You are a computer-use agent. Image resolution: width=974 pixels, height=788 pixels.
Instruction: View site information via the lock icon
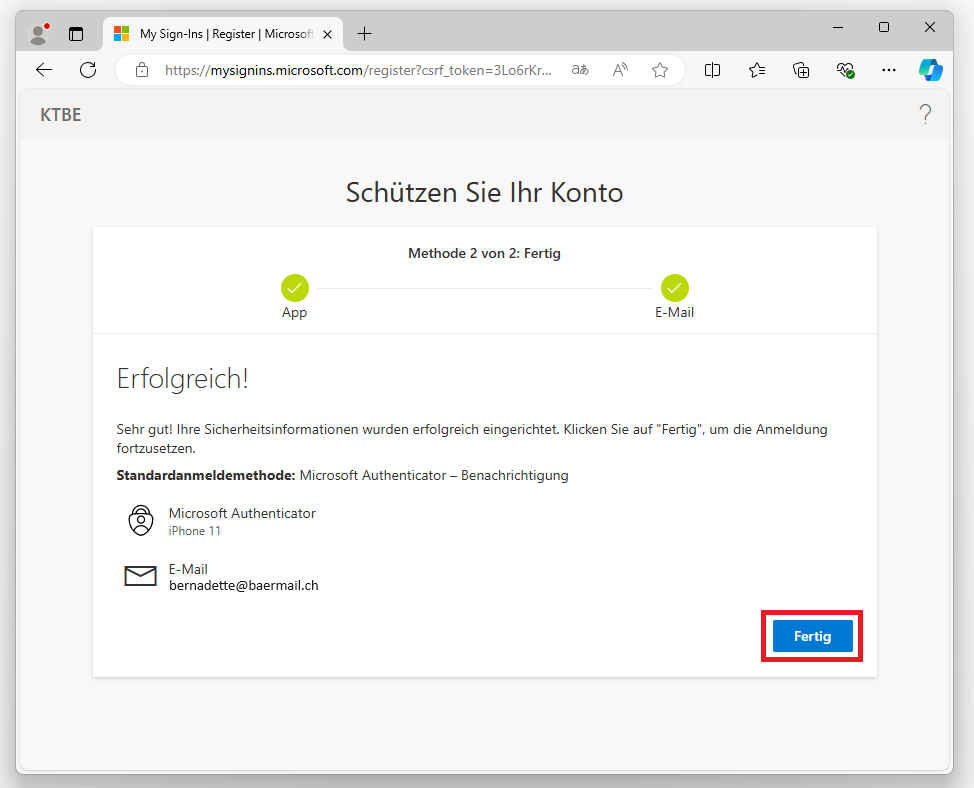(x=142, y=70)
